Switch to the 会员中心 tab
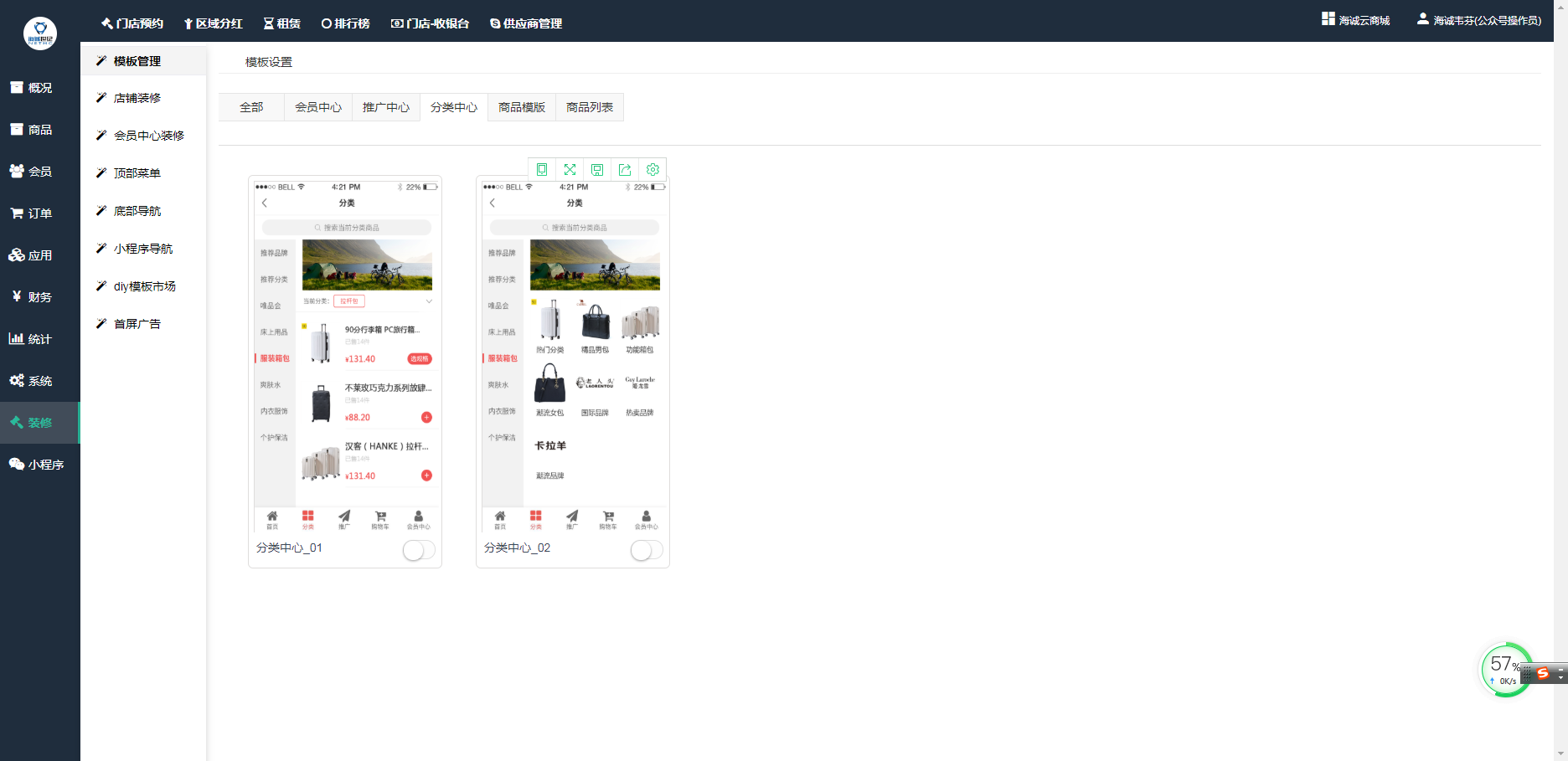 pyautogui.click(x=318, y=107)
